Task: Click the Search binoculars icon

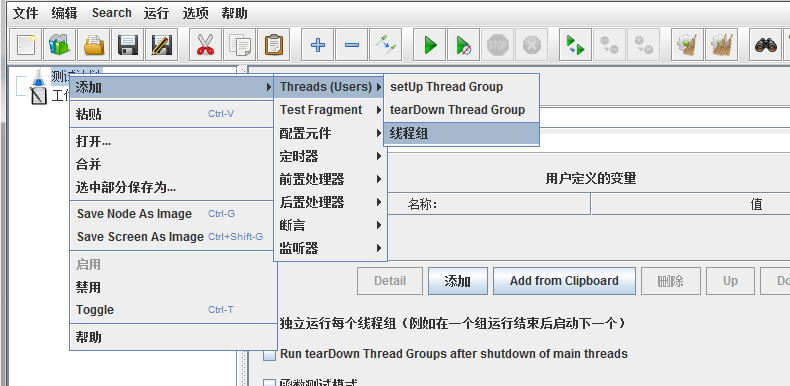Action: pyautogui.click(x=765, y=45)
